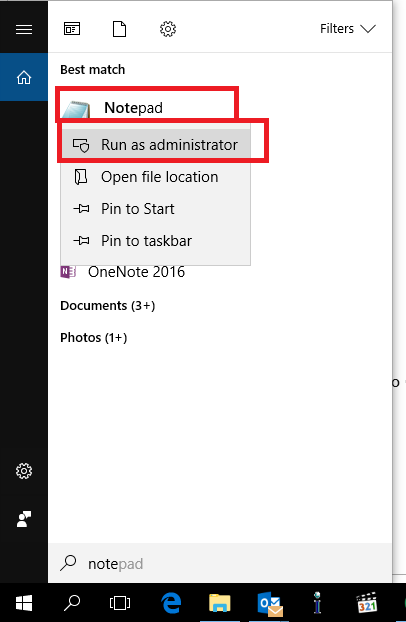The image size is (406, 622).
Task: Open the sidebar Settings gear
Action: 24,471
